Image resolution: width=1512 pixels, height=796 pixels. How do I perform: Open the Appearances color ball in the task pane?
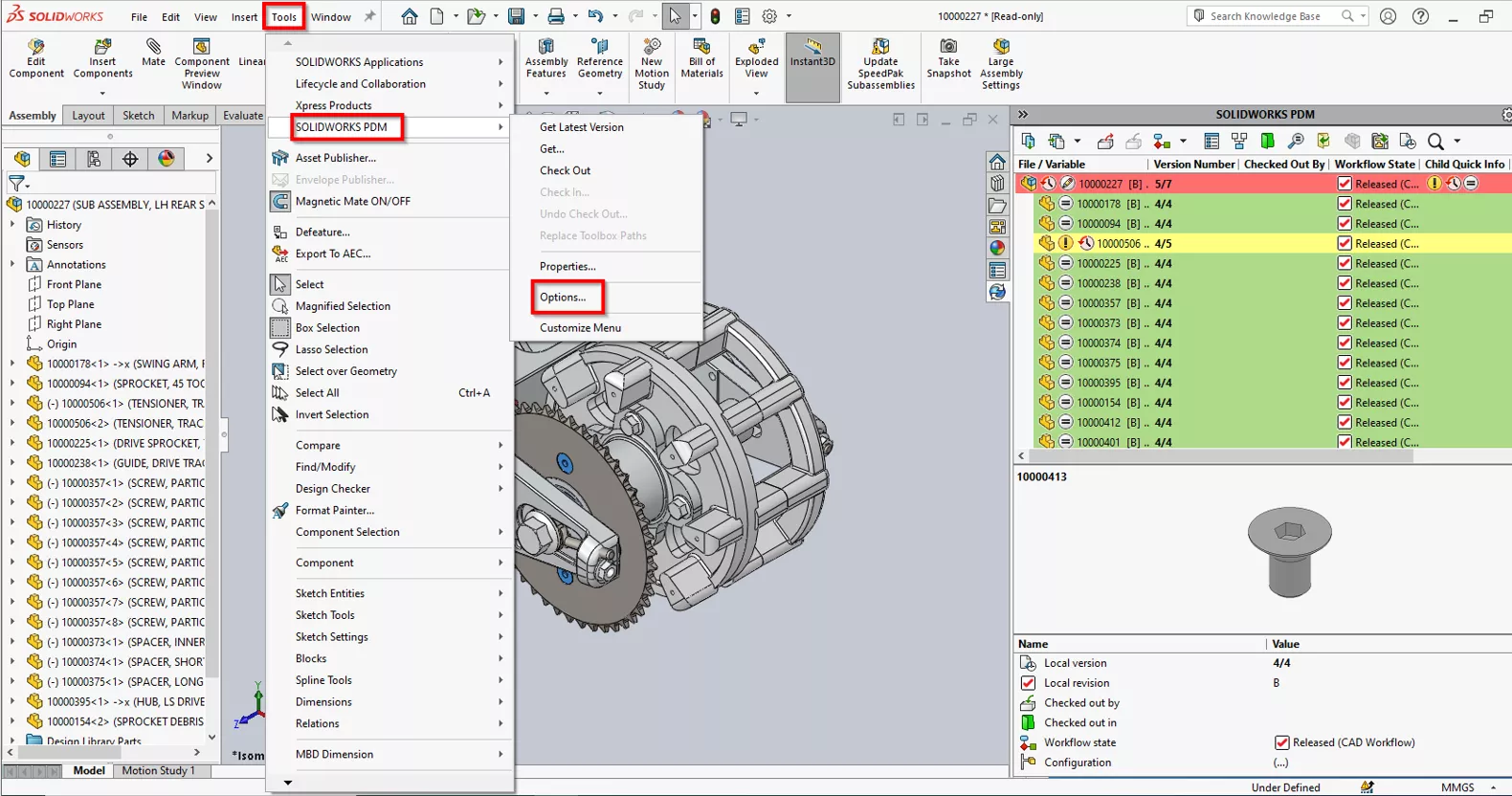coord(997,248)
